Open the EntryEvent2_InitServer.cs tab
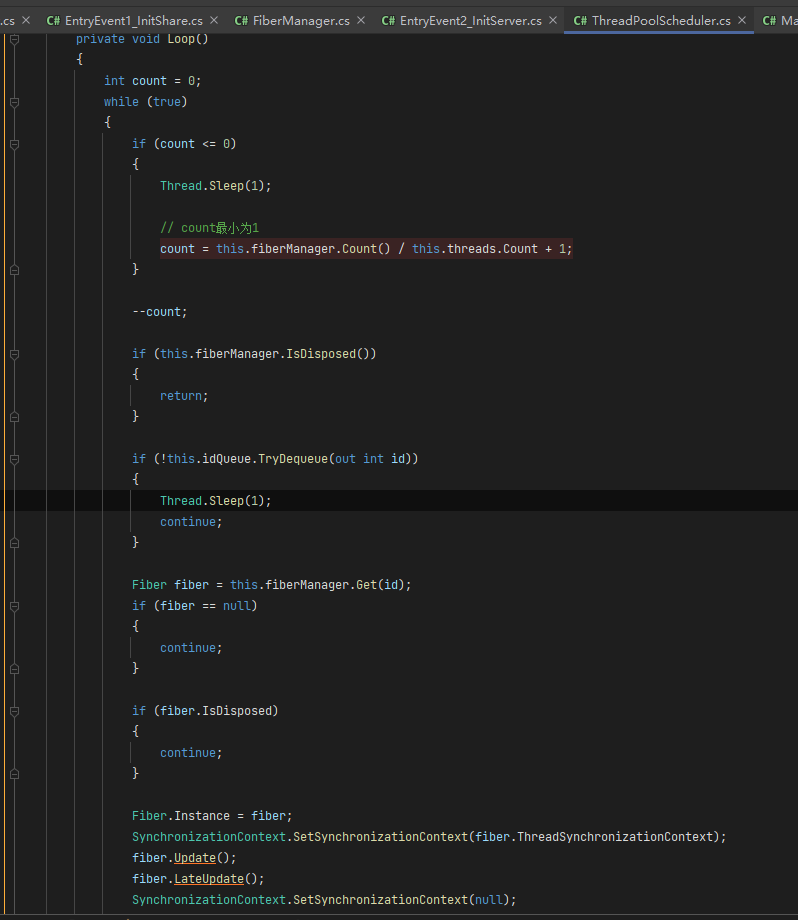 point(471,21)
